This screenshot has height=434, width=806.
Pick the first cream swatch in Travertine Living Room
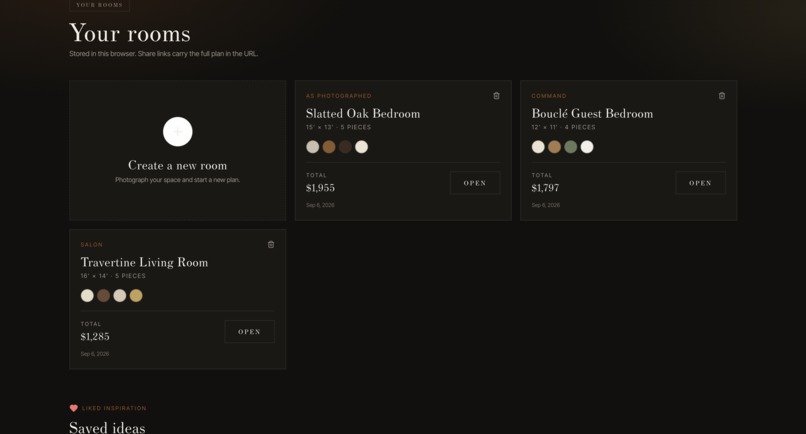[x=87, y=296]
